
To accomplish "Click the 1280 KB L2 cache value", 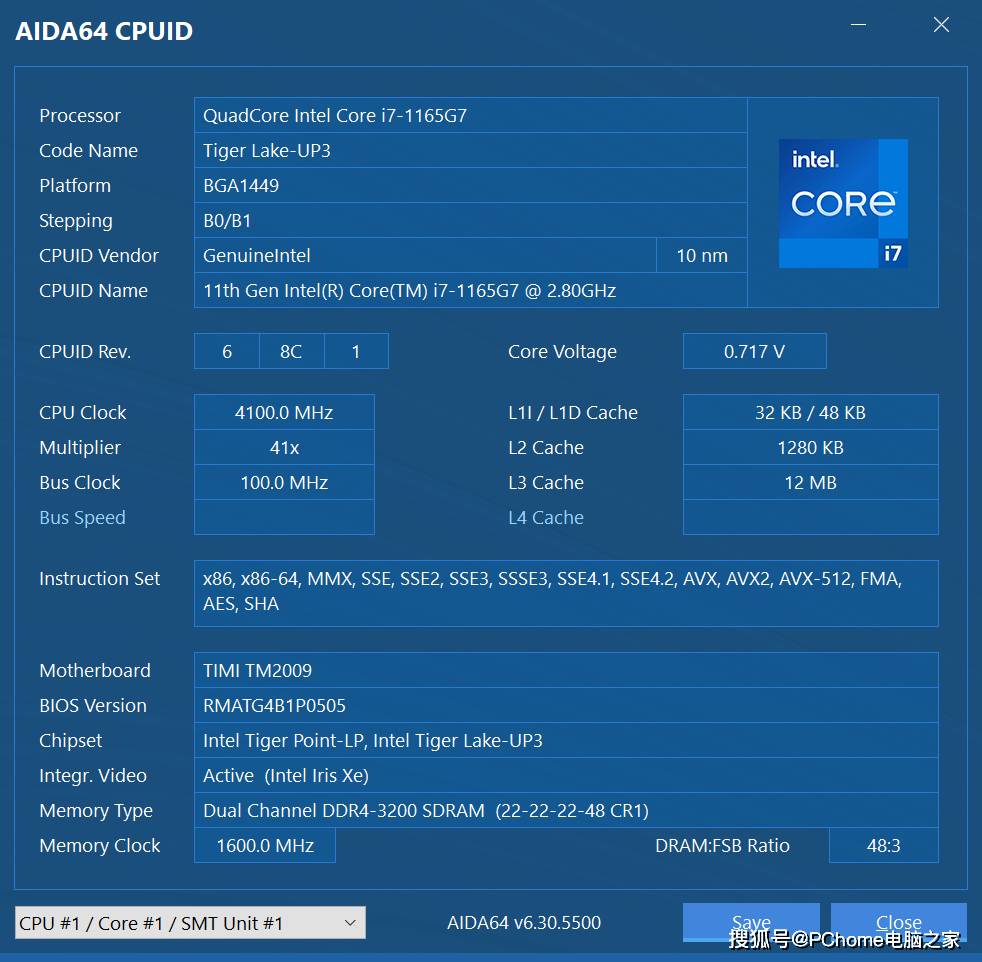I will (x=810, y=447).
